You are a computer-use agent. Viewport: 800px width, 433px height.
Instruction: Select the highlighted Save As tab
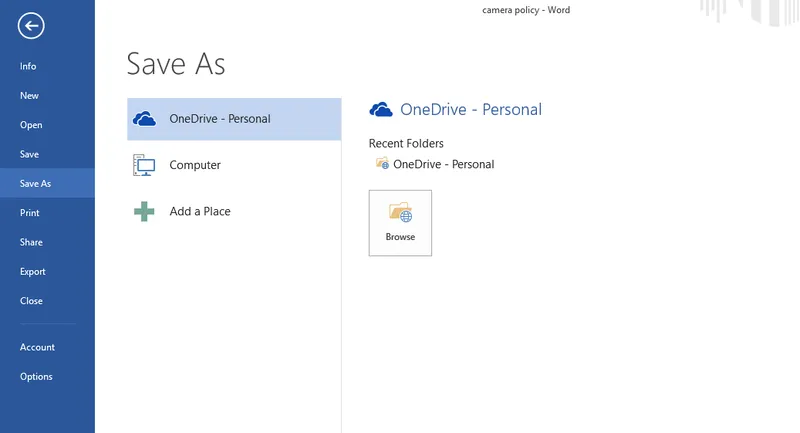click(x=35, y=184)
